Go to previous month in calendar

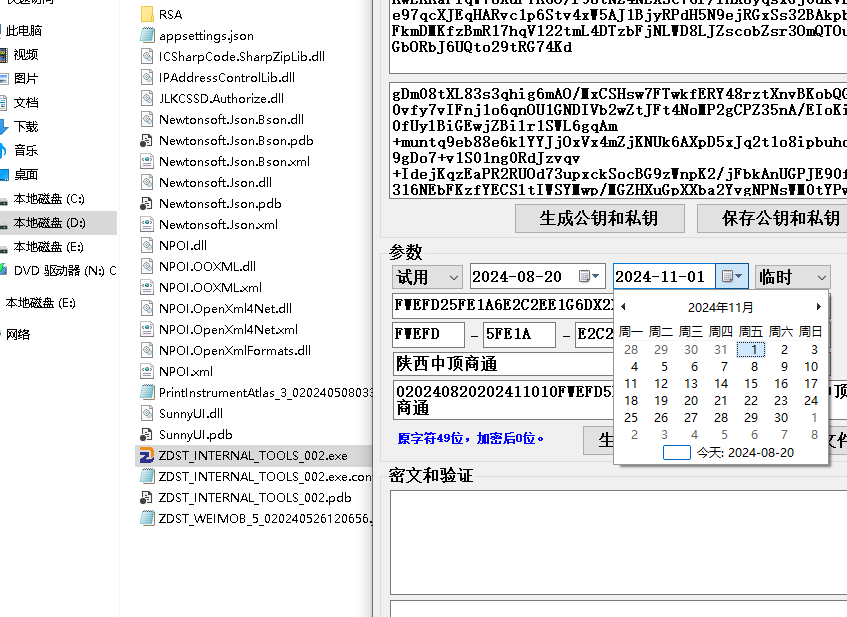coord(624,307)
